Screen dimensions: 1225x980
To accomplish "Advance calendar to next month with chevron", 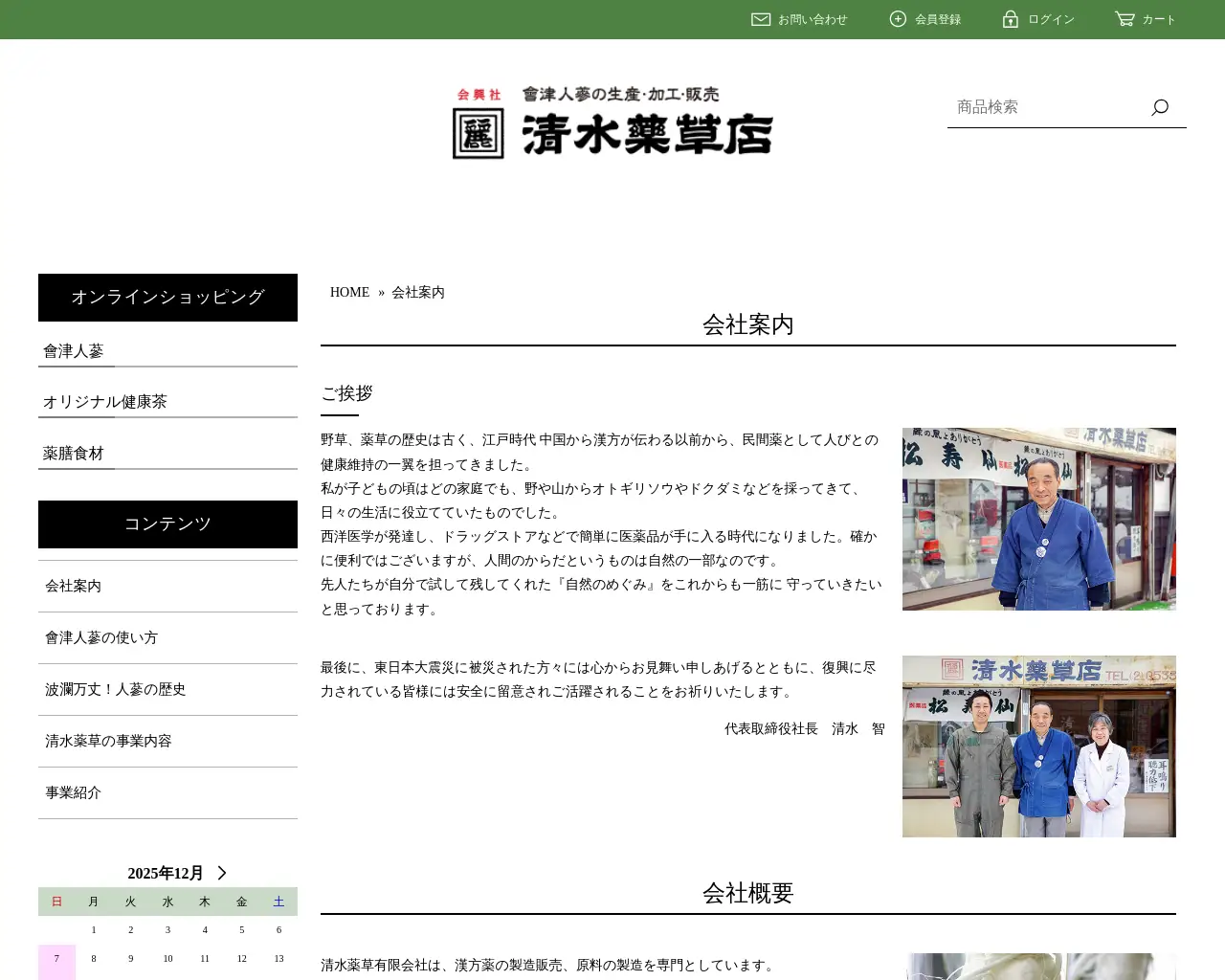I will click(x=221, y=873).
